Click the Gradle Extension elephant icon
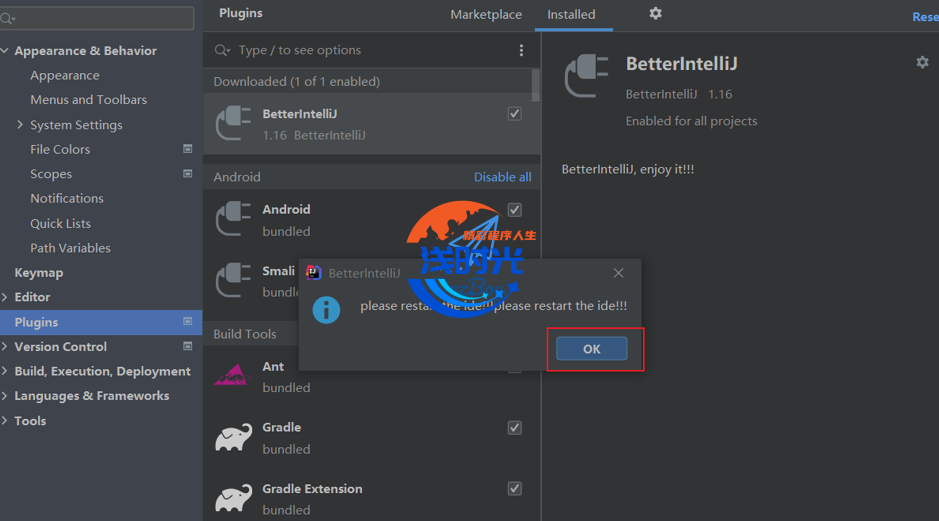The width and height of the screenshot is (939, 521). point(233,498)
